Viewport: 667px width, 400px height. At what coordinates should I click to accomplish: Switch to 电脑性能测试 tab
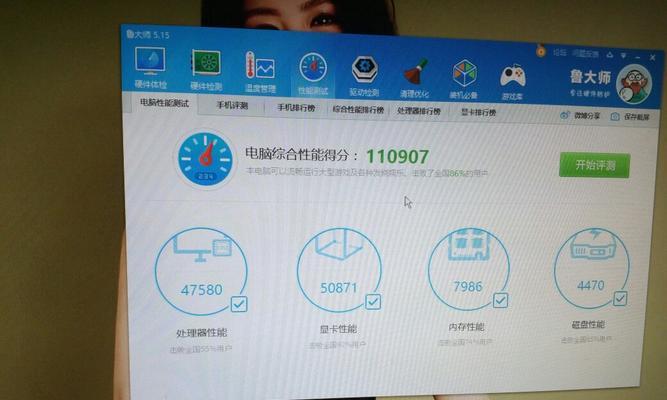[x=164, y=103]
